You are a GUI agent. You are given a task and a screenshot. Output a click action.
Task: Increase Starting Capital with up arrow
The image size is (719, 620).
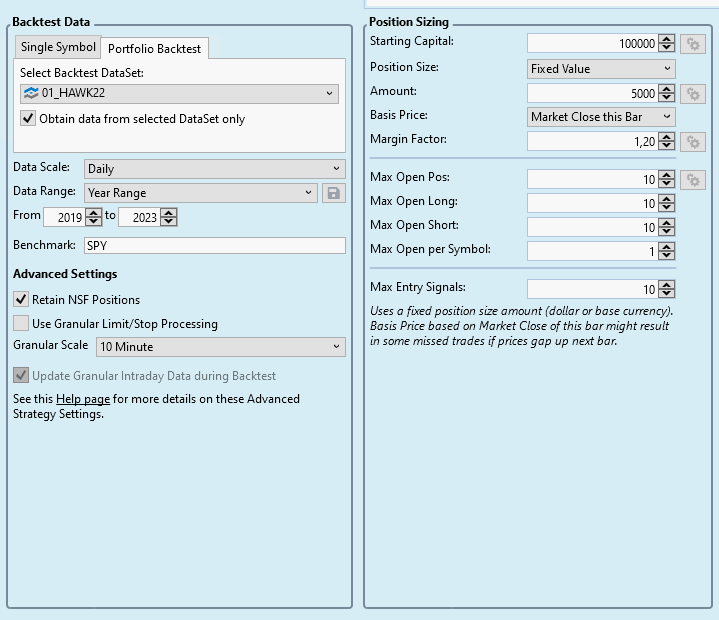(x=667, y=39)
